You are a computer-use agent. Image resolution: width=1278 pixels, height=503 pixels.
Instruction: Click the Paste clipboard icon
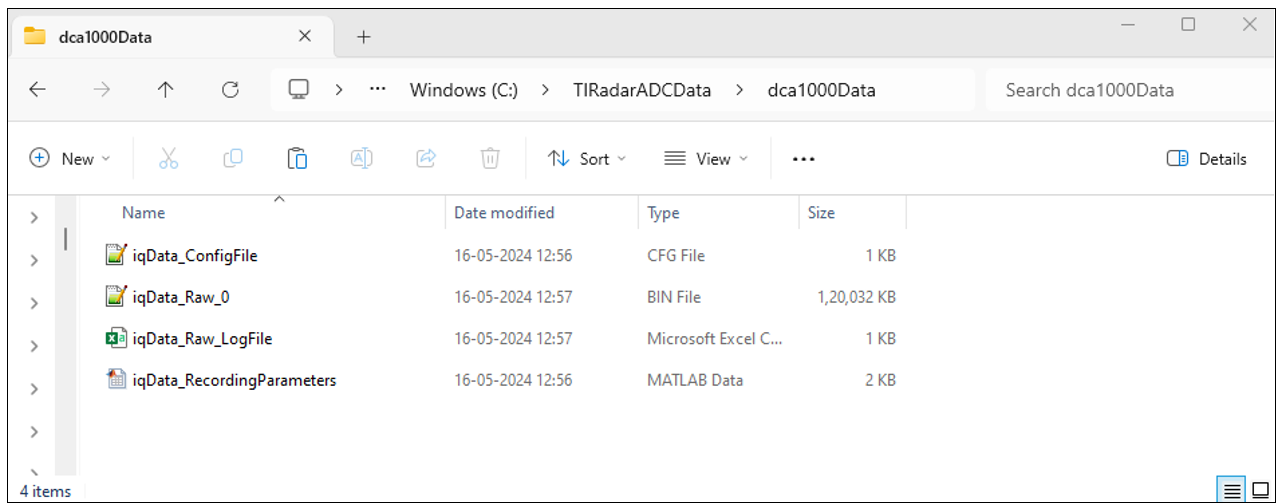tap(297, 158)
